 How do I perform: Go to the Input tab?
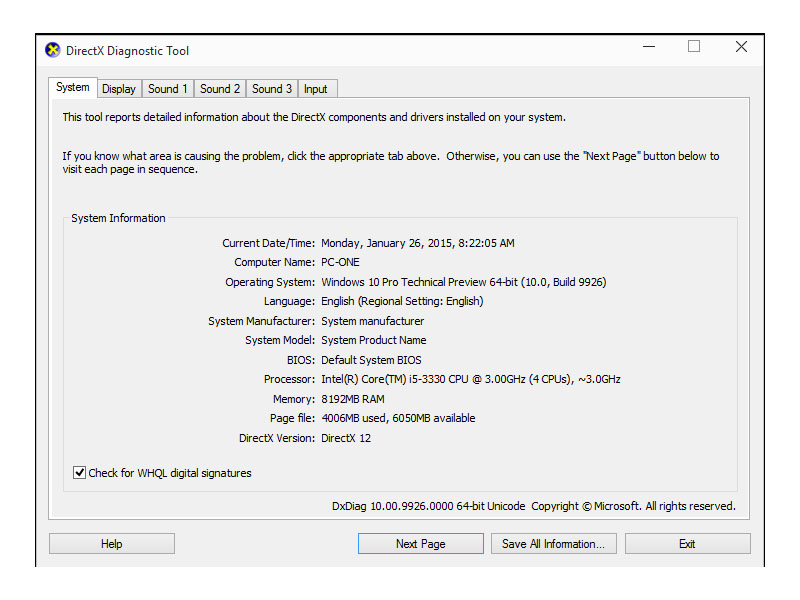pos(316,89)
